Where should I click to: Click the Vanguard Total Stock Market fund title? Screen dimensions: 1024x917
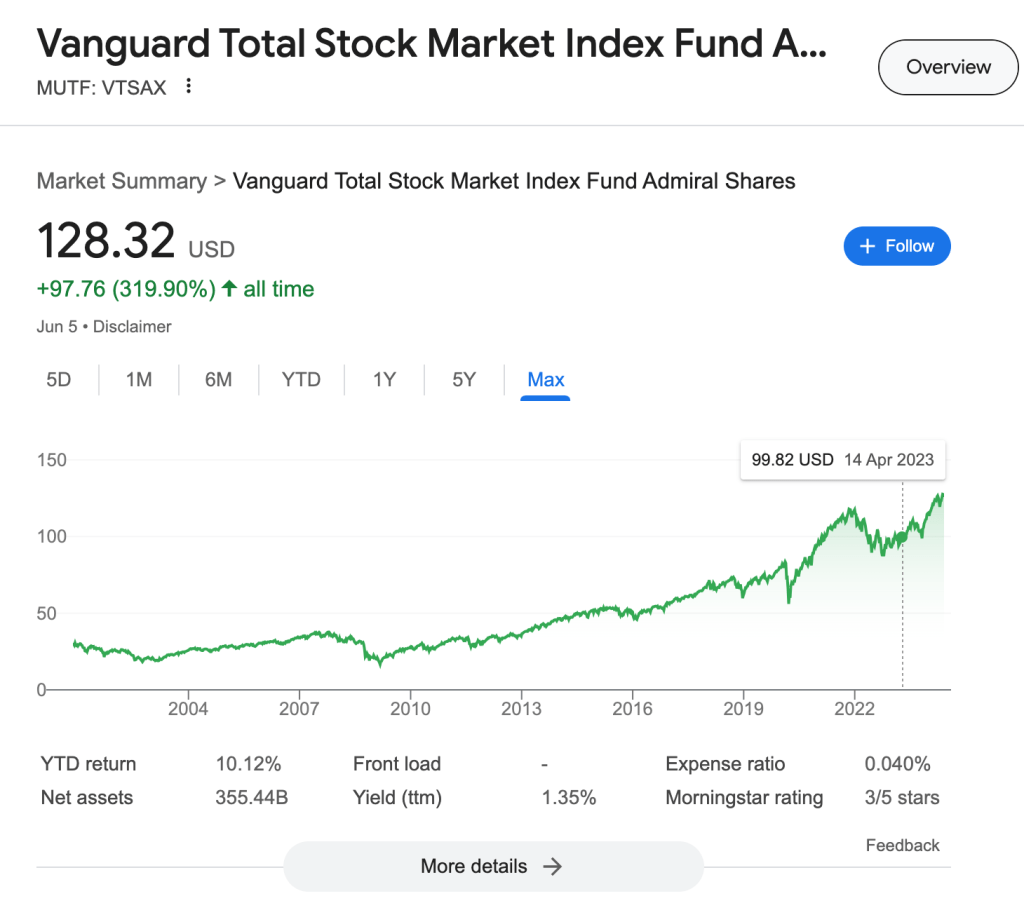[x=431, y=44]
